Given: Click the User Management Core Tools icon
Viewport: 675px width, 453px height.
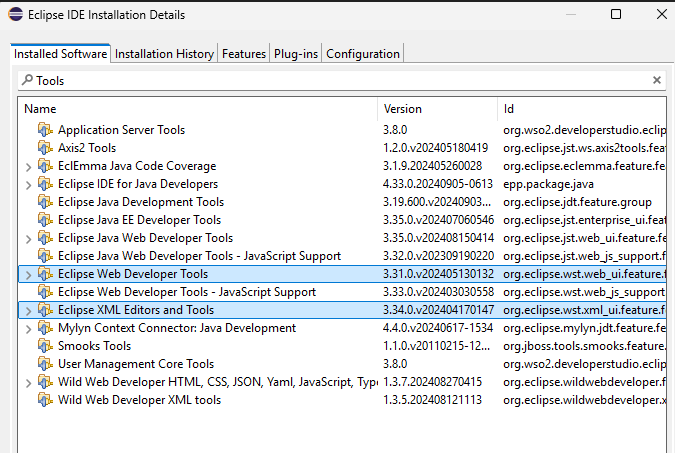Looking at the screenshot, I should (x=45, y=364).
